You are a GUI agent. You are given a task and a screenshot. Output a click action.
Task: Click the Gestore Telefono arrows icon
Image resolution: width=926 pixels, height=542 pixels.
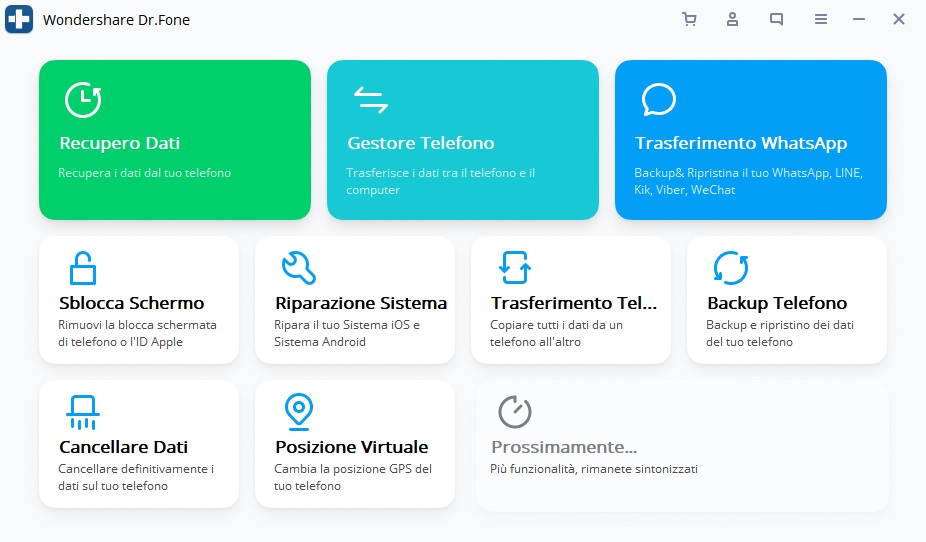click(x=371, y=100)
